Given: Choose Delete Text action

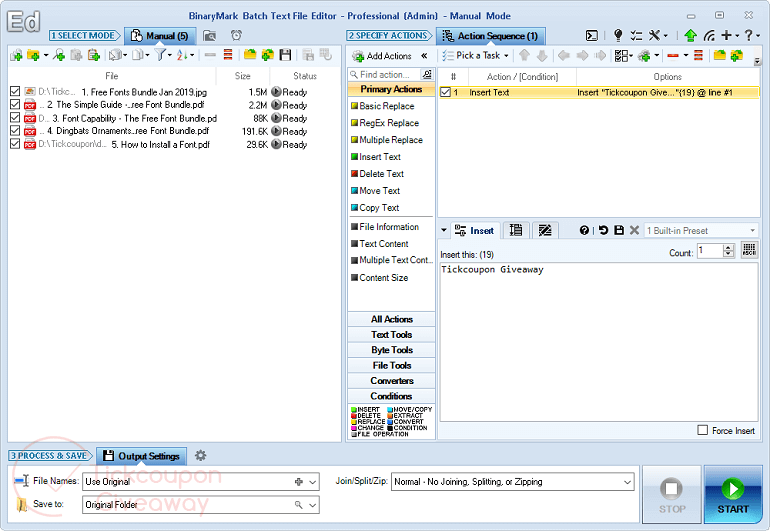Looking at the screenshot, I should (377, 174).
